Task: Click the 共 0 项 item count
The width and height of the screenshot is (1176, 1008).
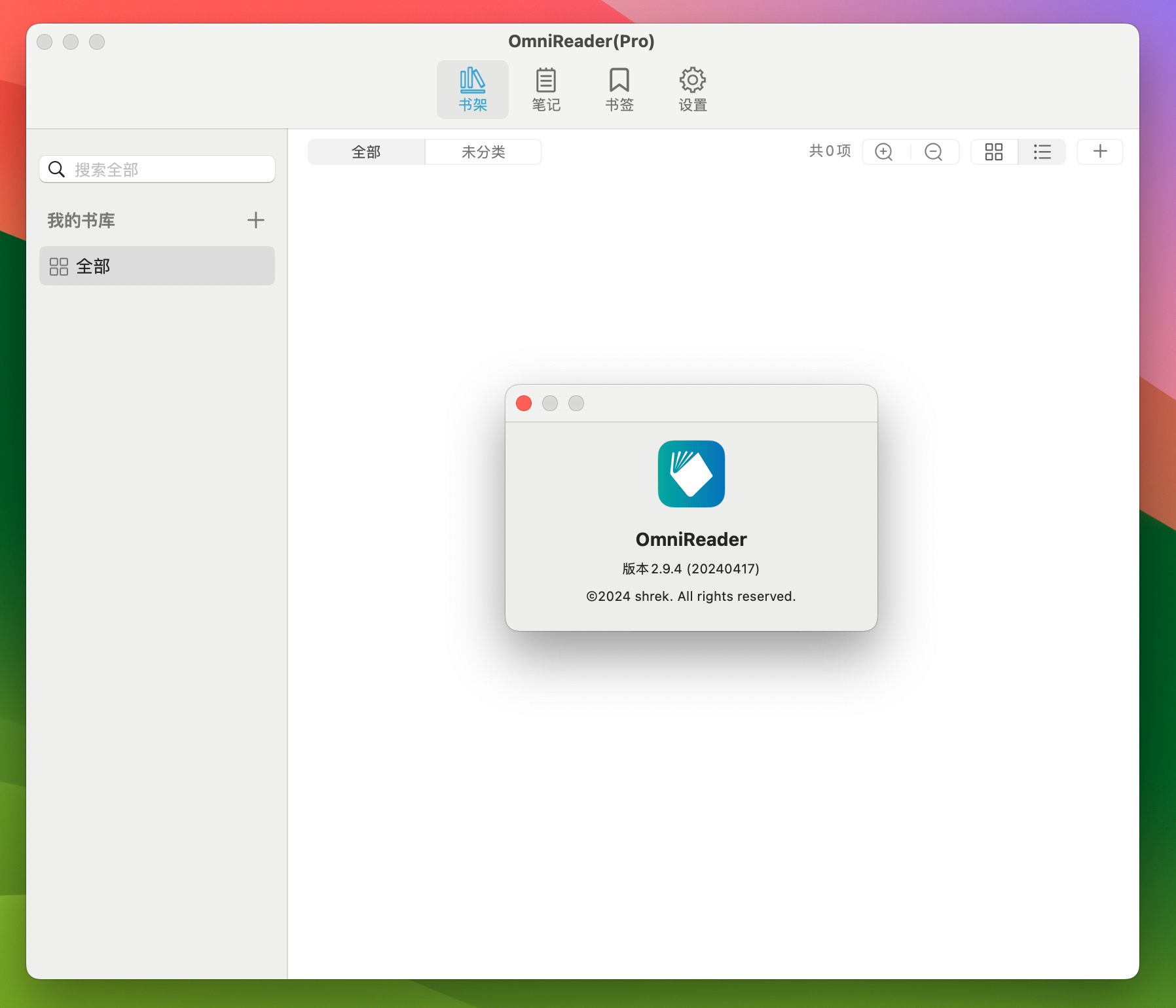Action: pos(830,151)
